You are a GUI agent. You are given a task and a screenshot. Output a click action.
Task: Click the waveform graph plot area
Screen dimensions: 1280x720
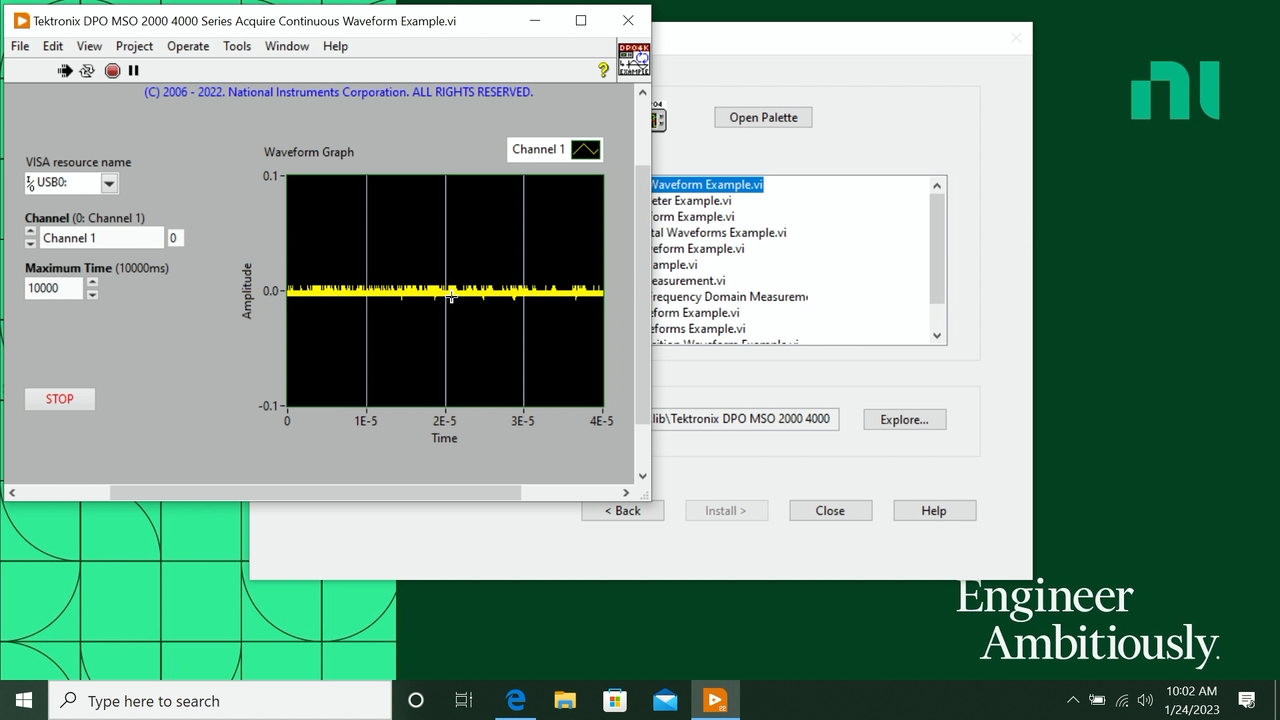point(445,291)
